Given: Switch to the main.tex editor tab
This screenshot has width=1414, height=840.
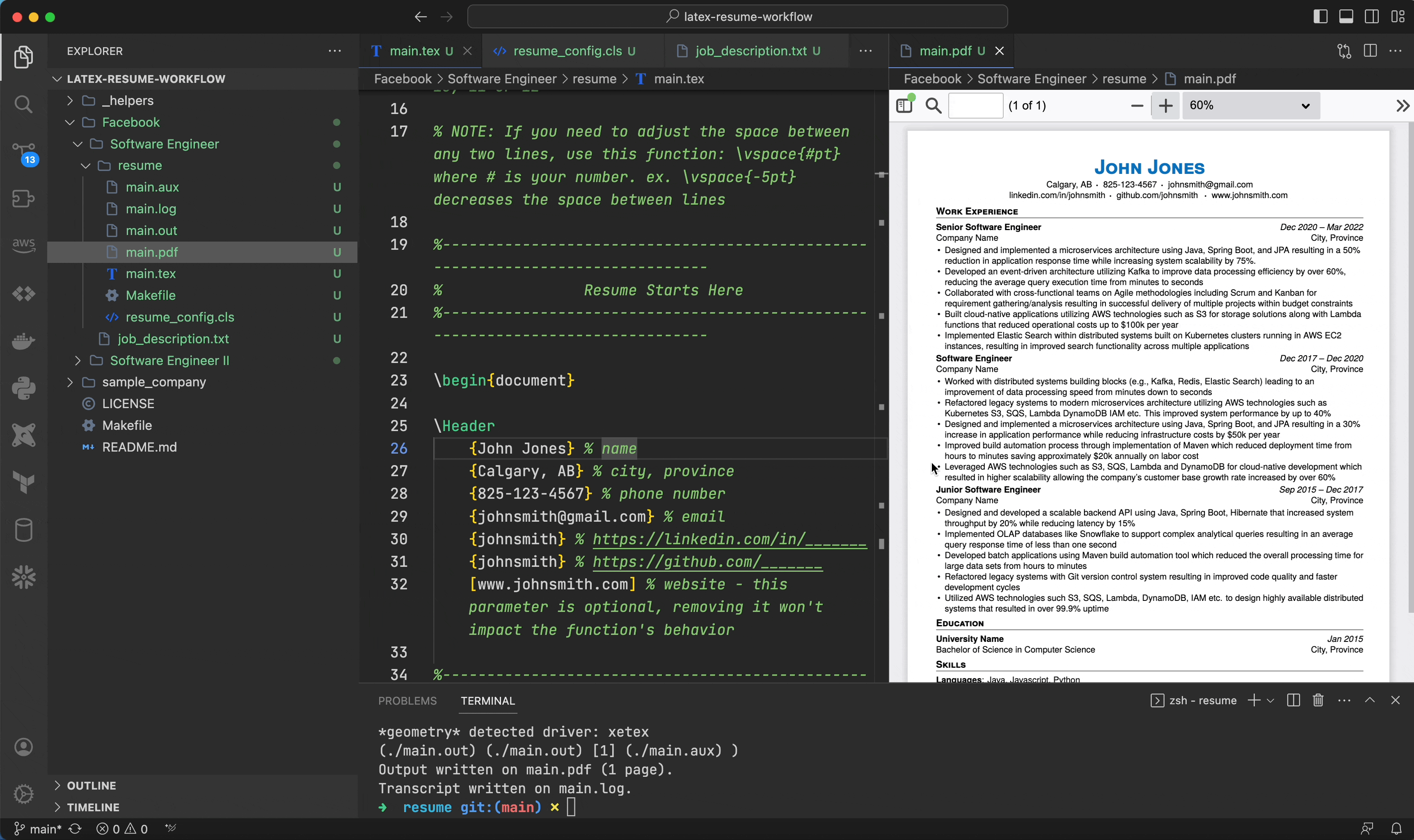Looking at the screenshot, I should click(420, 51).
